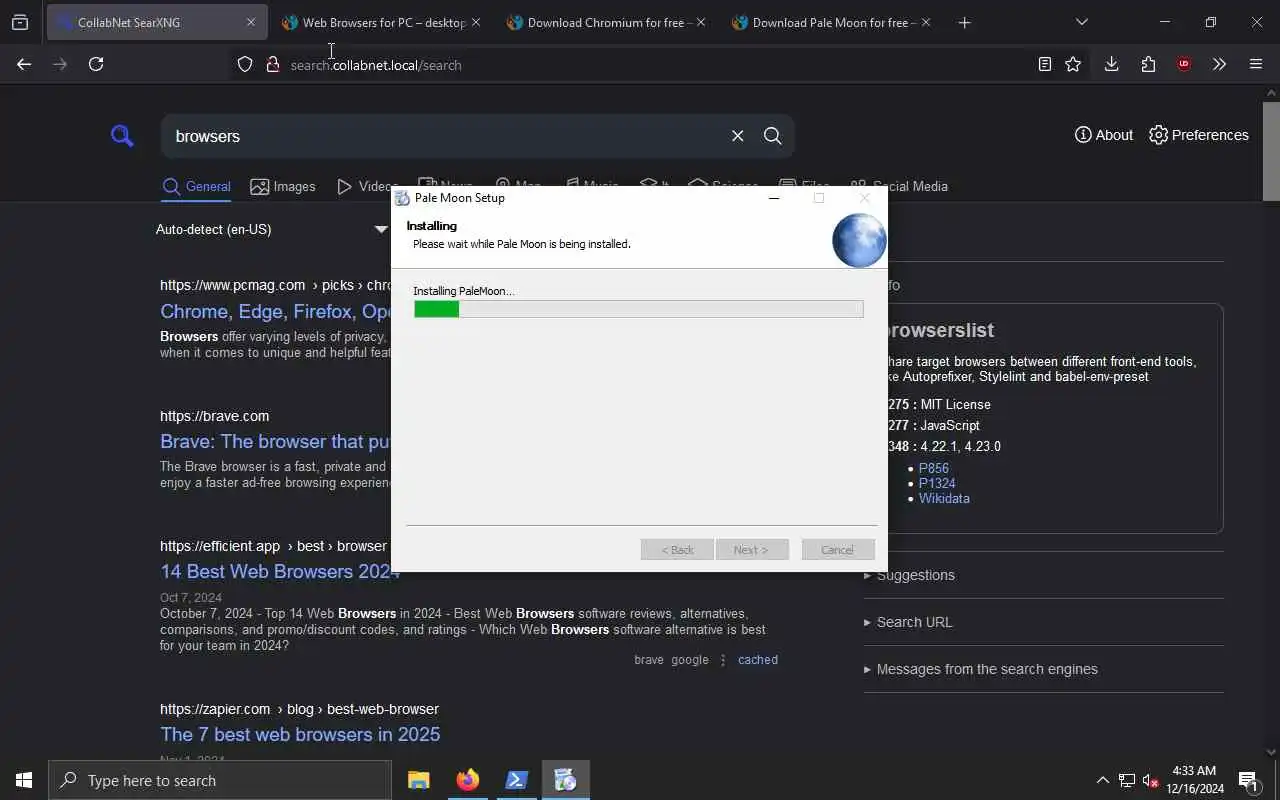The image size is (1280, 800).
Task: Bookmark this page with the star icon
Action: coord(1073,64)
